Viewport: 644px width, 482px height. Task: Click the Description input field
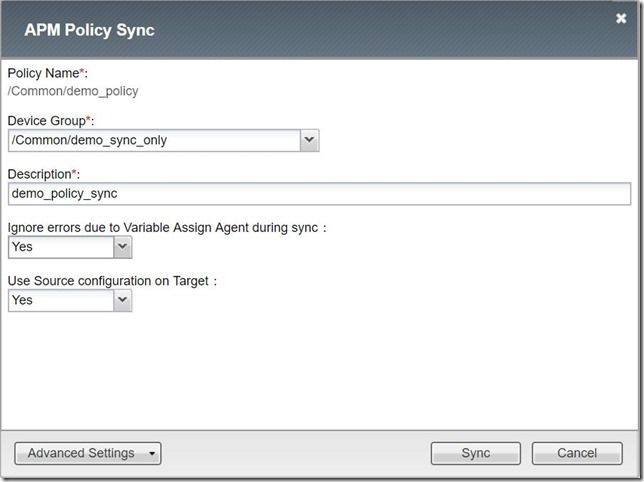click(x=319, y=194)
